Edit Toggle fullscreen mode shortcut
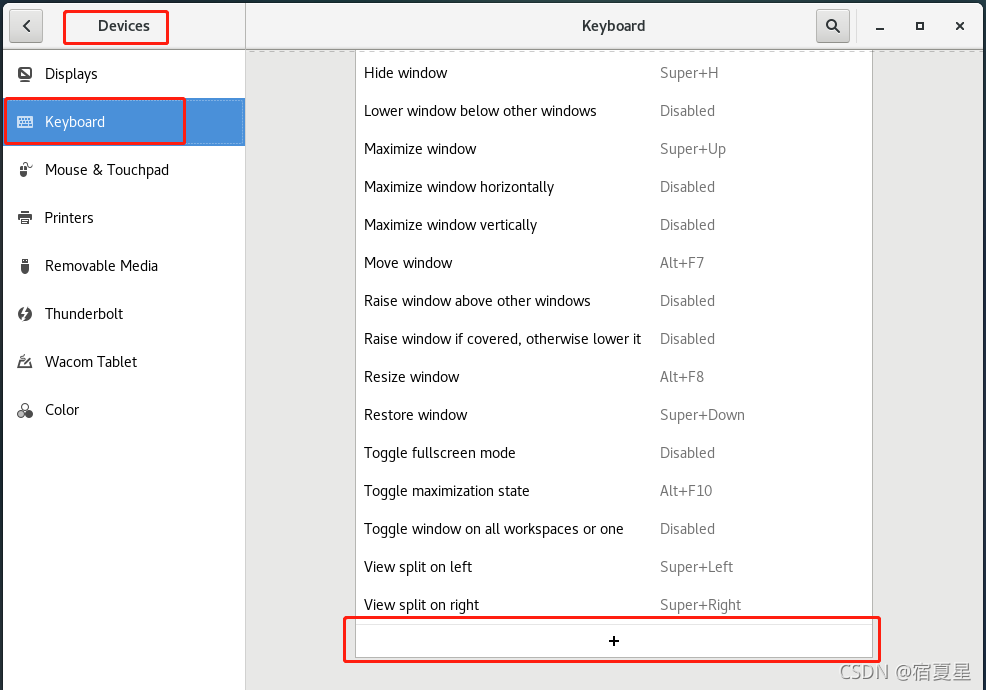The width and height of the screenshot is (986, 690). 614,453
